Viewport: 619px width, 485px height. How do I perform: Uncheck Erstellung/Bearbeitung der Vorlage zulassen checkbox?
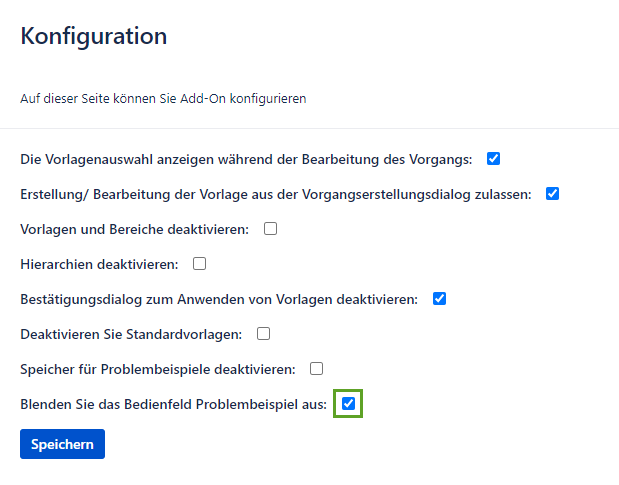(552, 193)
